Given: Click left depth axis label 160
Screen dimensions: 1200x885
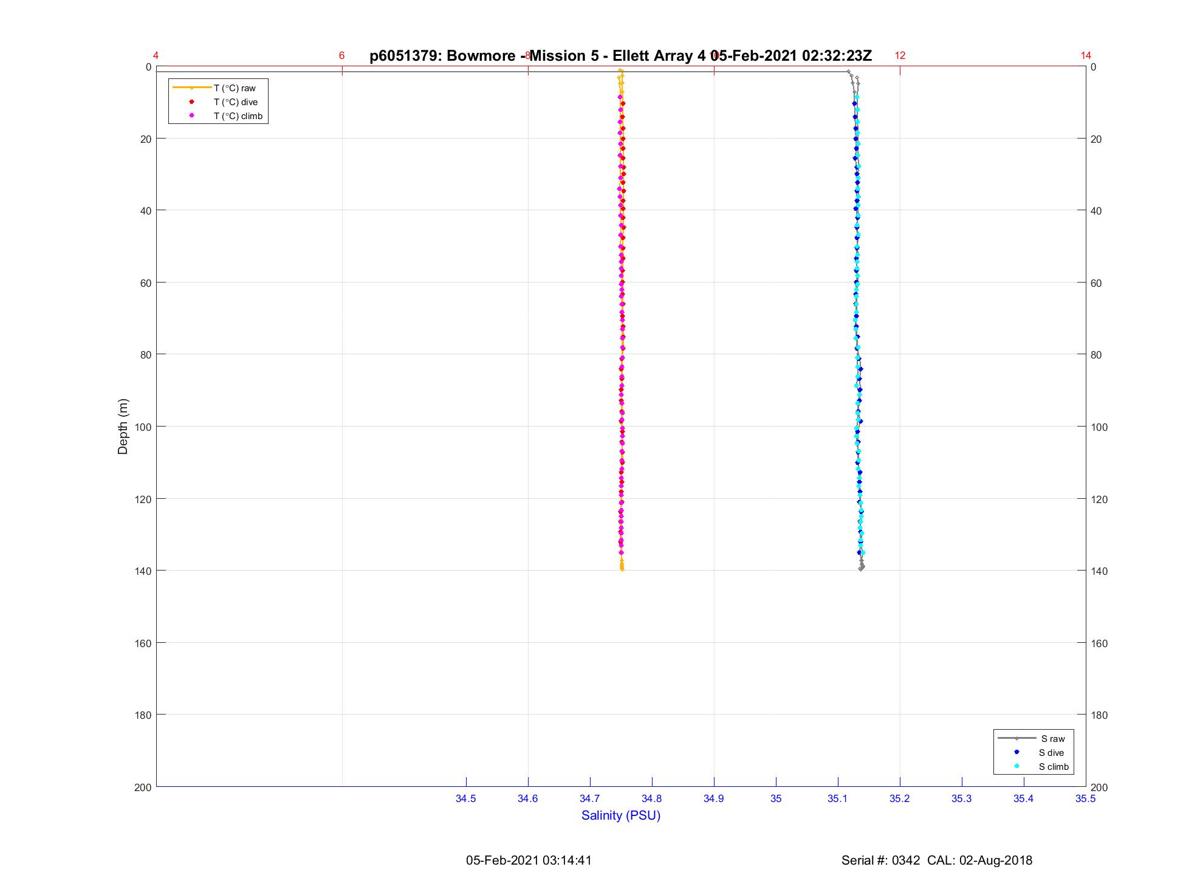Looking at the screenshot, I should point(142,643).
